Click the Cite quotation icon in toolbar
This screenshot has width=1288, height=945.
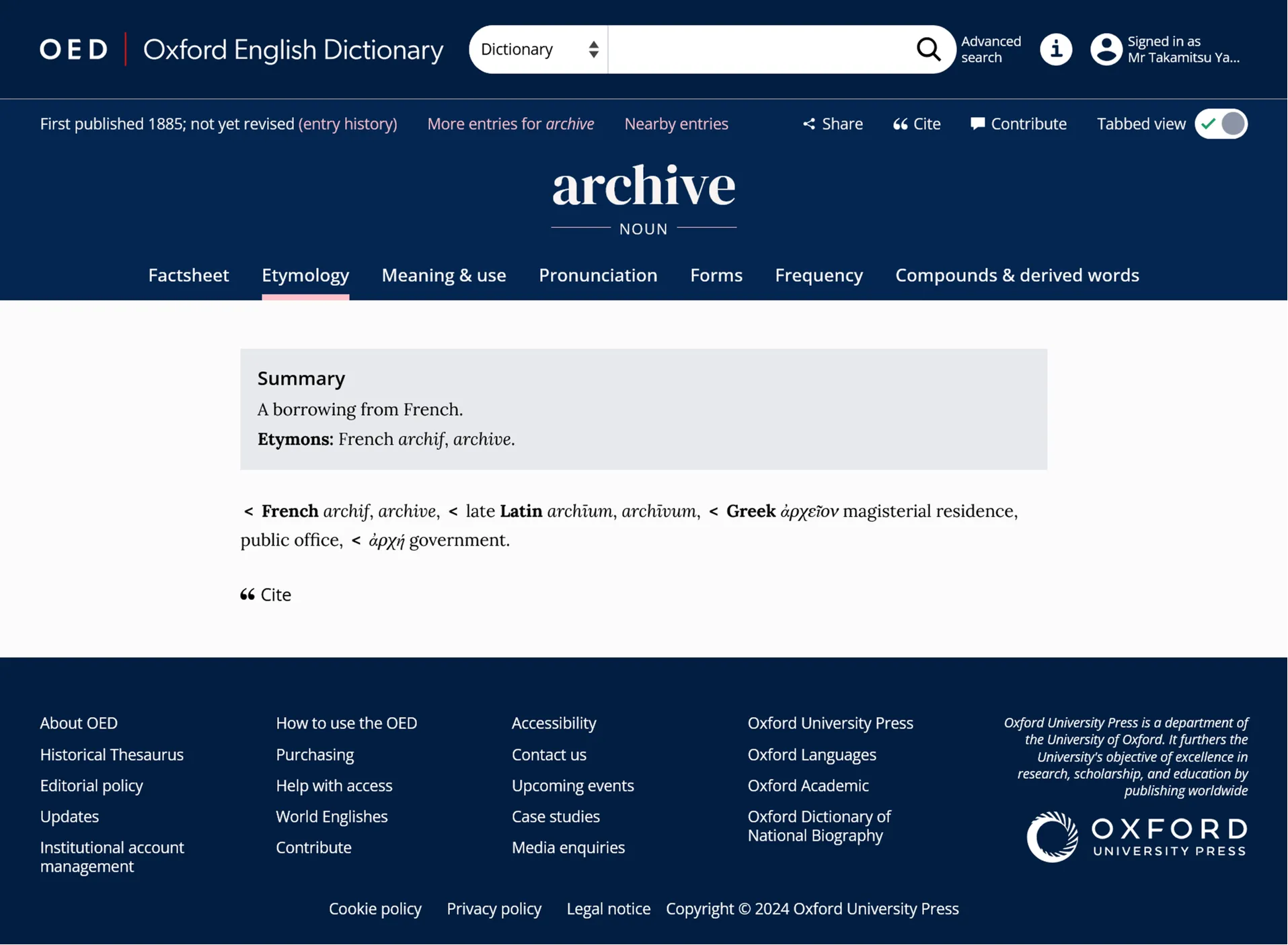point(900,124)
